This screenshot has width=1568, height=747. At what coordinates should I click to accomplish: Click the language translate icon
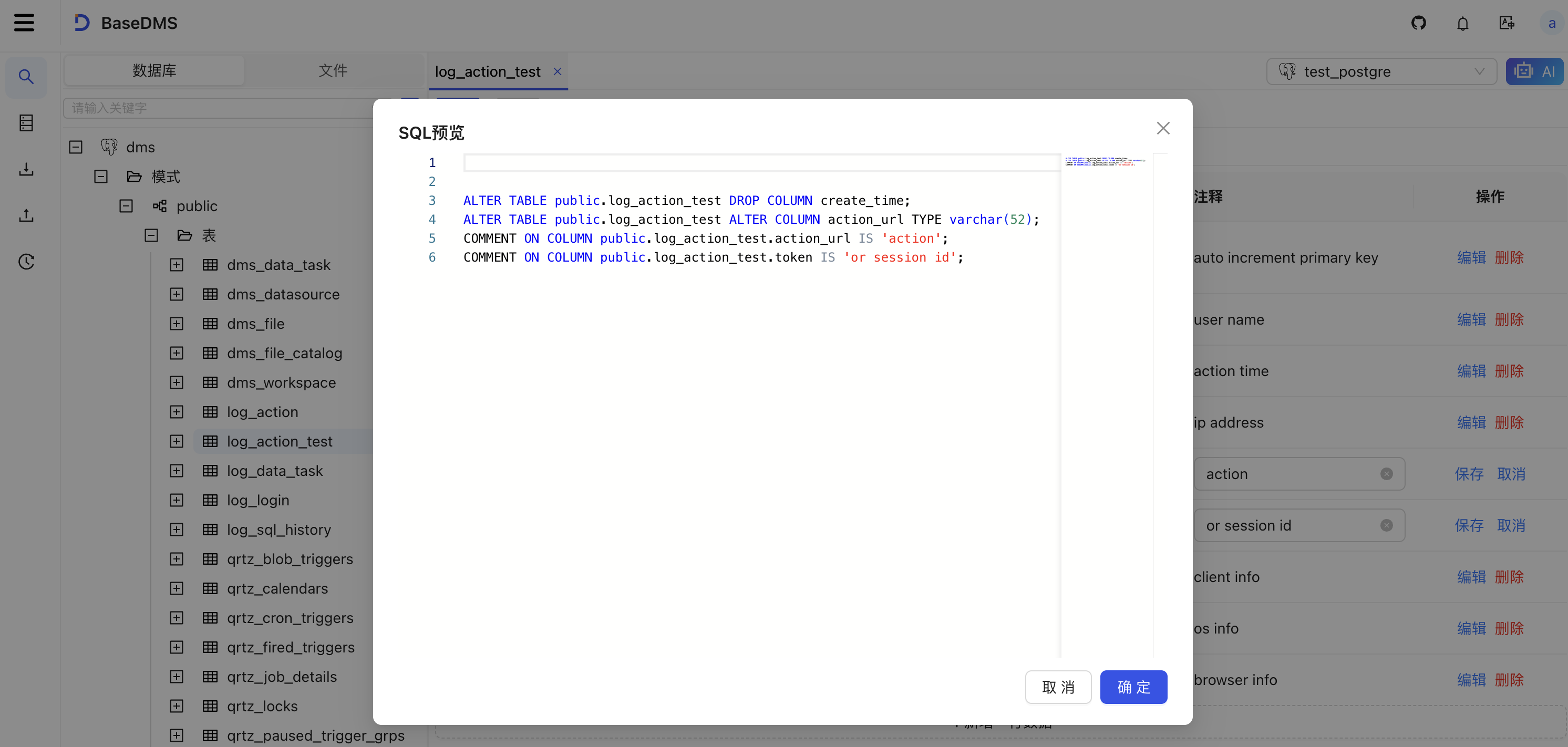pos(1507,23)
